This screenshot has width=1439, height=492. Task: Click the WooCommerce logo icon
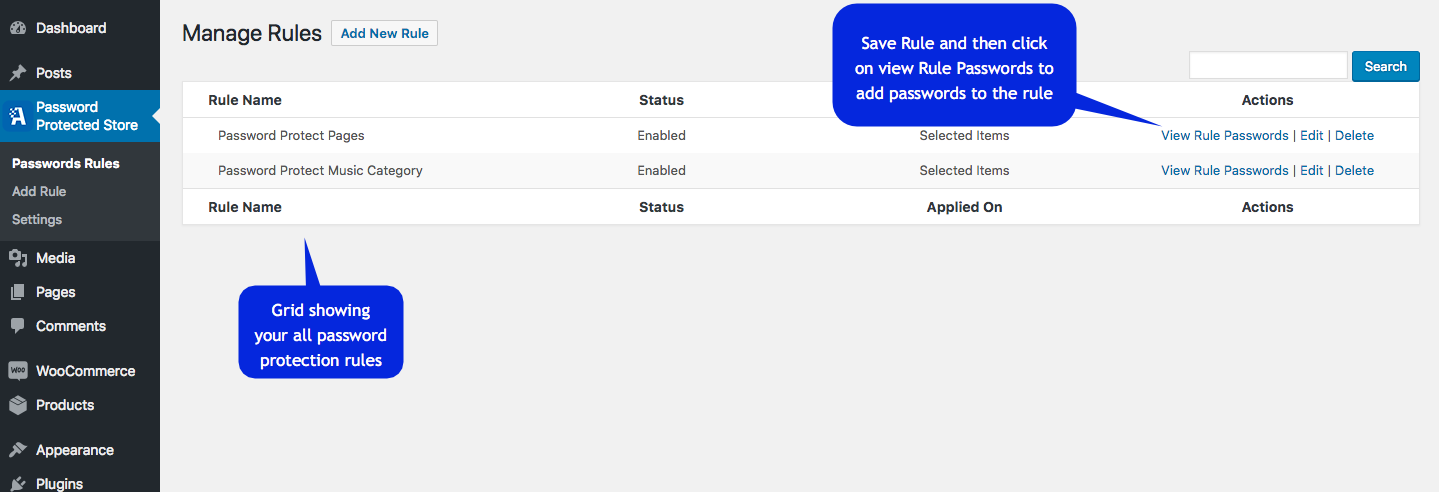17,371
